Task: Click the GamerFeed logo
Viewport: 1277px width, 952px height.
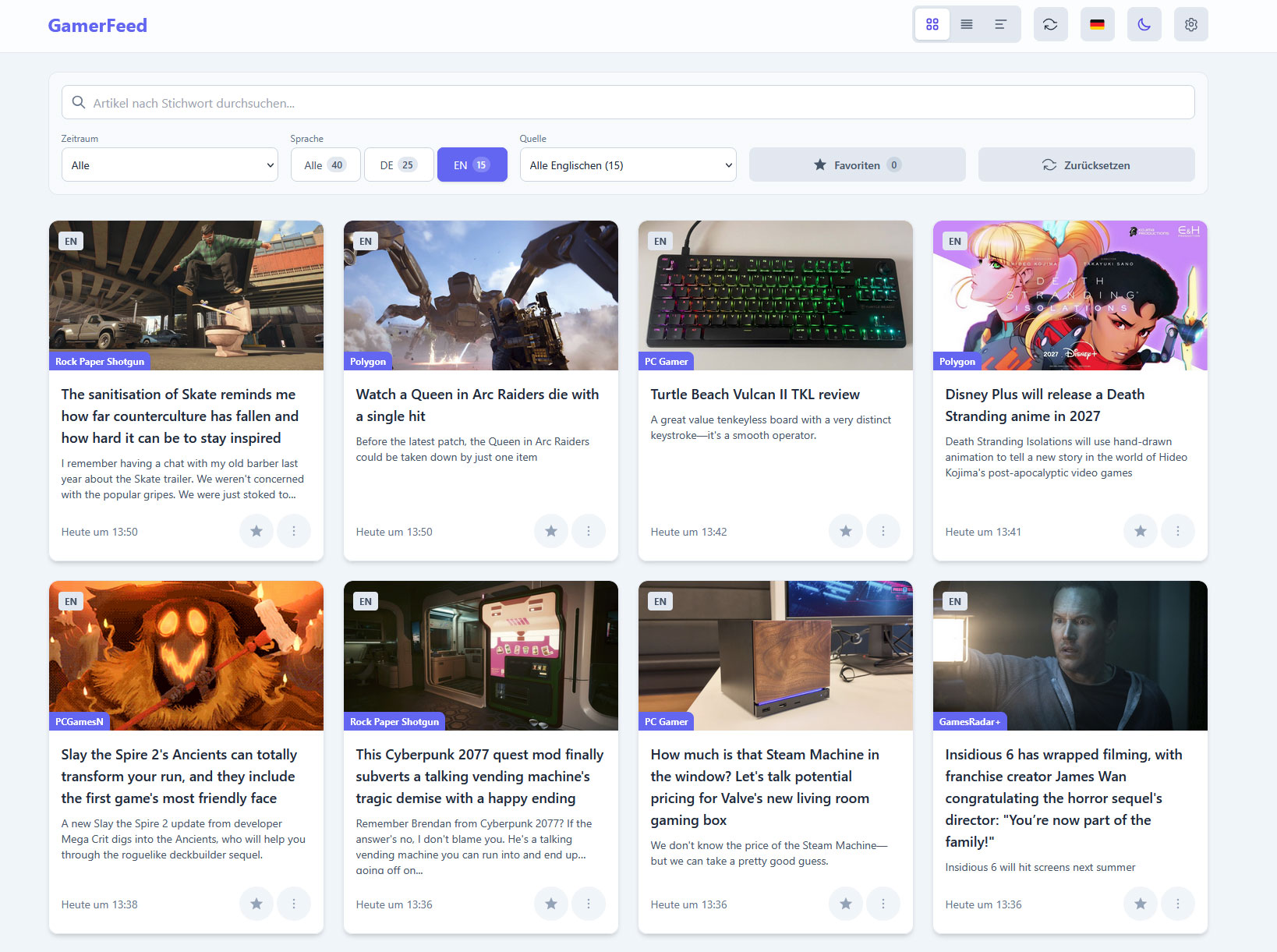Action: [x=97, y=26]
